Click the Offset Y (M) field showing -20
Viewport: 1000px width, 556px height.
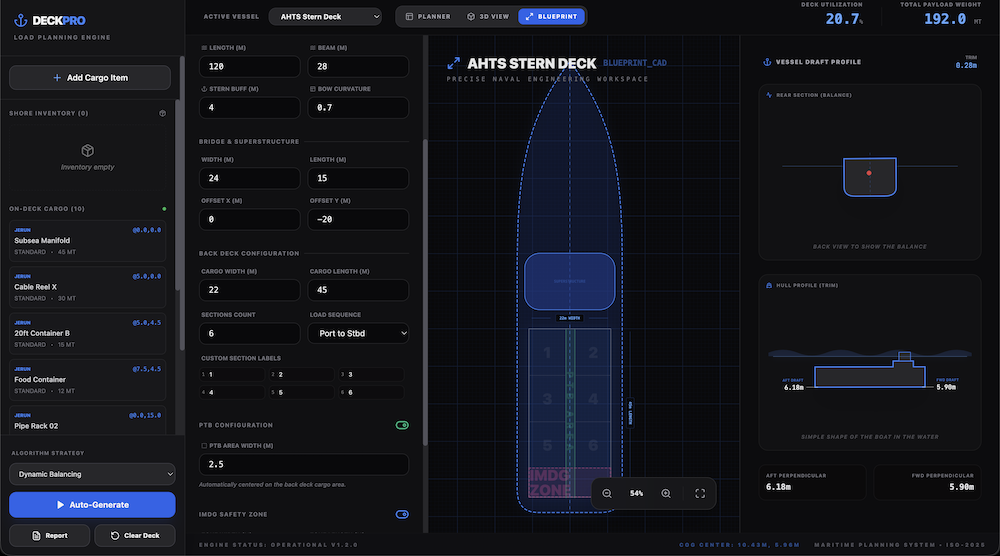point(358,219)
